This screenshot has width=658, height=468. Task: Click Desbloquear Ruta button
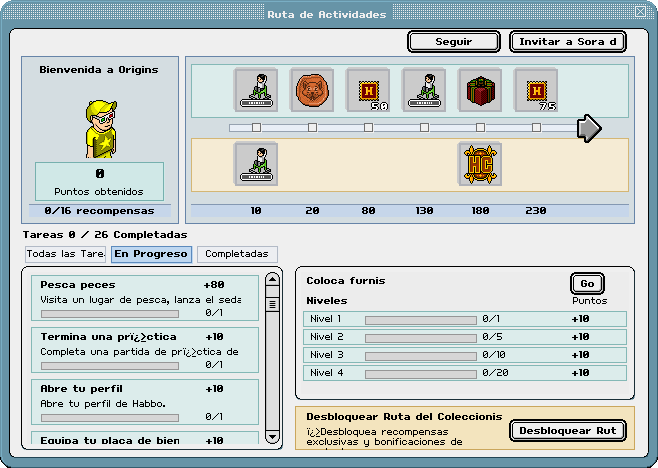click(x=568, y=431)
